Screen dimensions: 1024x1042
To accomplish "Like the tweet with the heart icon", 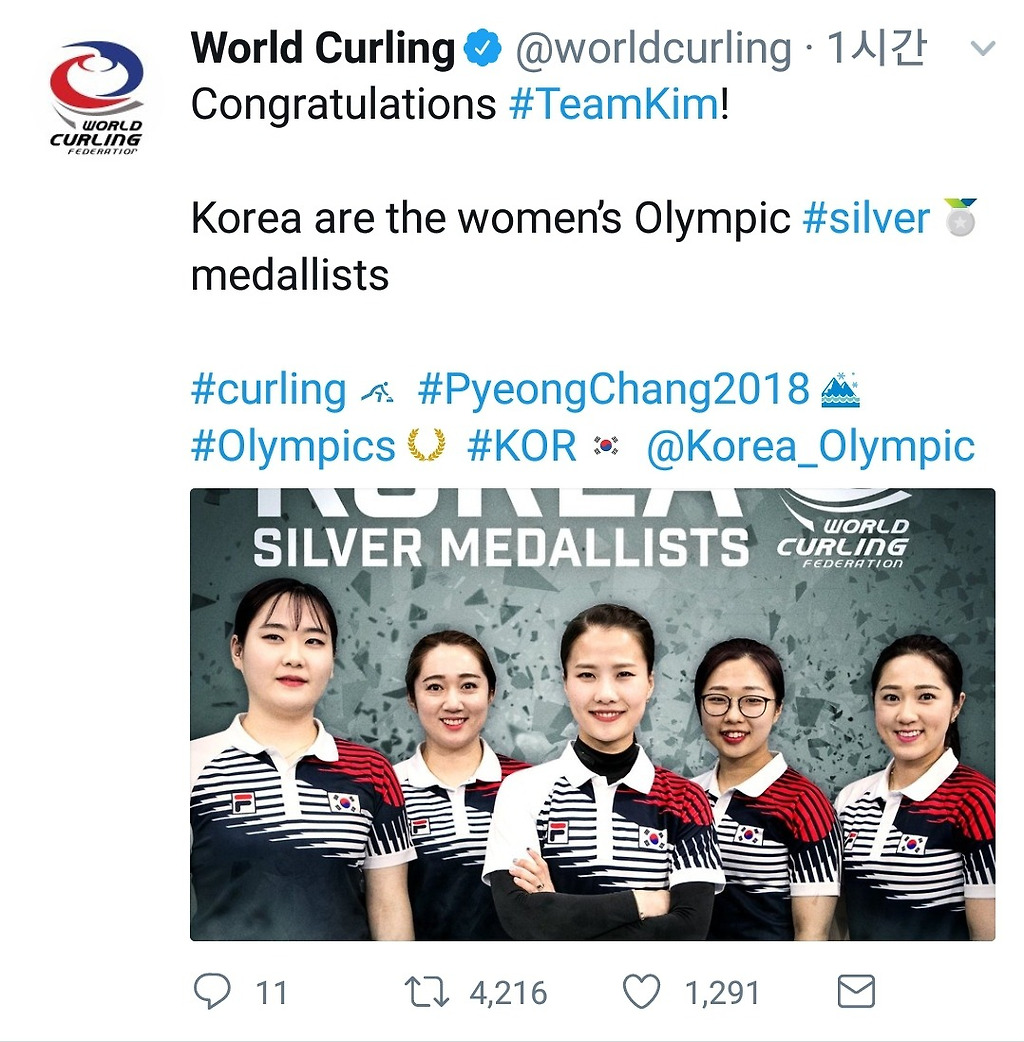I will tap(641, 992).
